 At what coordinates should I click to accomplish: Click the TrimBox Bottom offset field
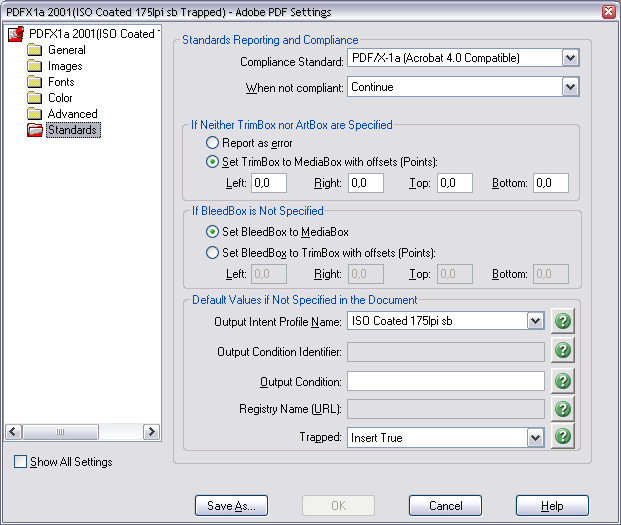(551, 183)
